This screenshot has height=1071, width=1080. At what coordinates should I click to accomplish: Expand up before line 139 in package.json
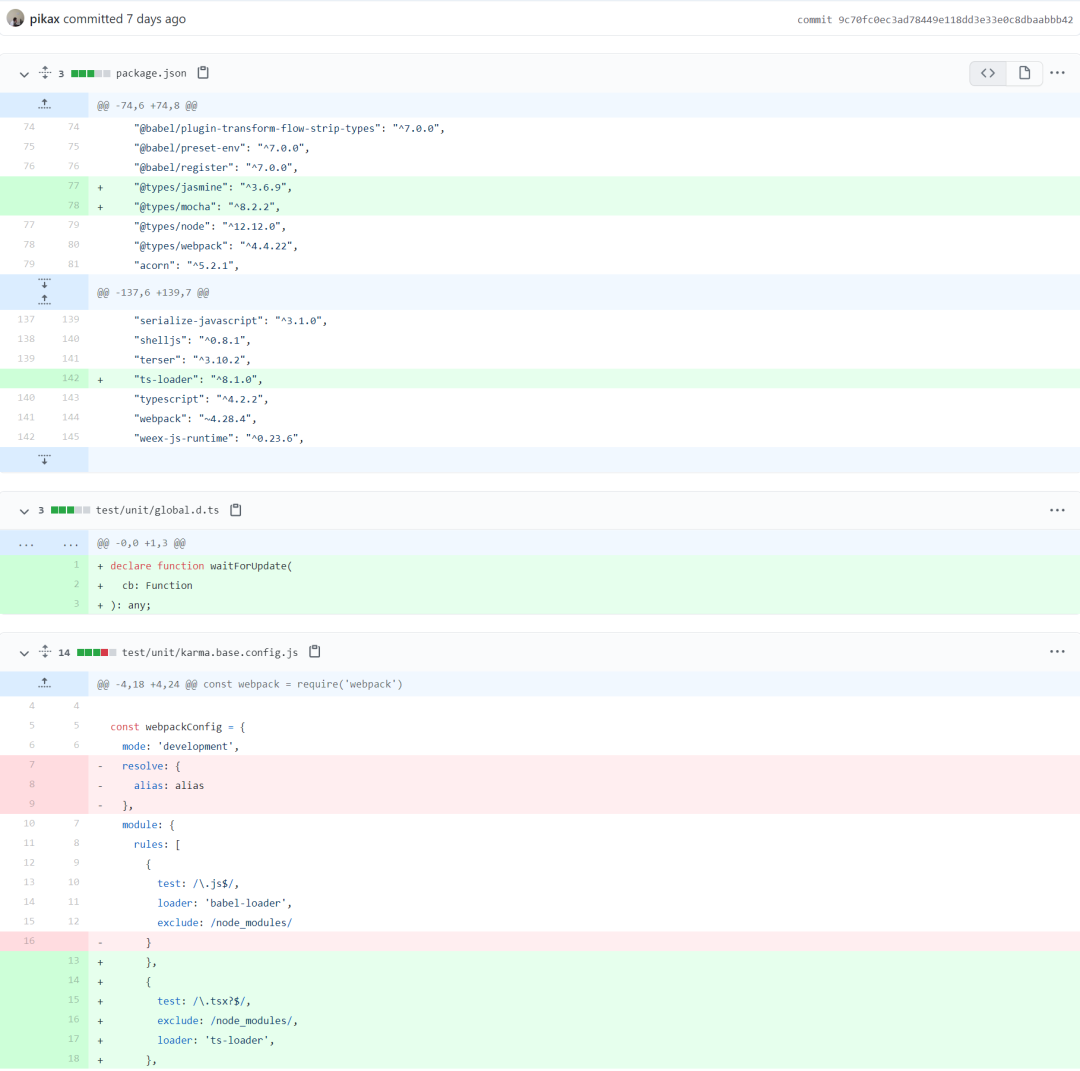pos(44,300)
